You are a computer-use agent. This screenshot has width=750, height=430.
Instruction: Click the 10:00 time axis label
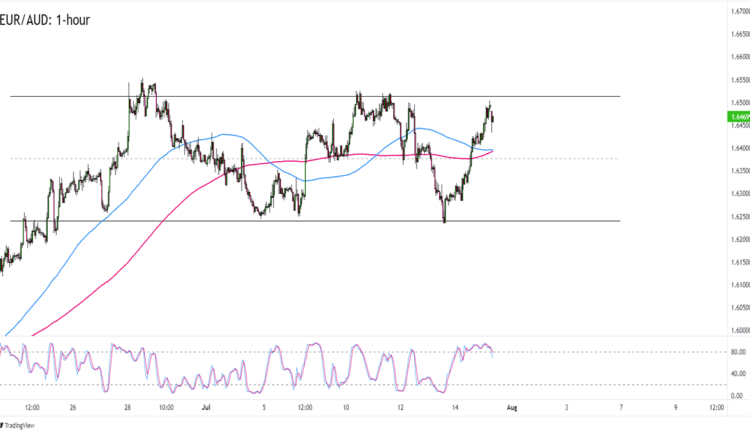pyautogui.click(x=166, y=408)
